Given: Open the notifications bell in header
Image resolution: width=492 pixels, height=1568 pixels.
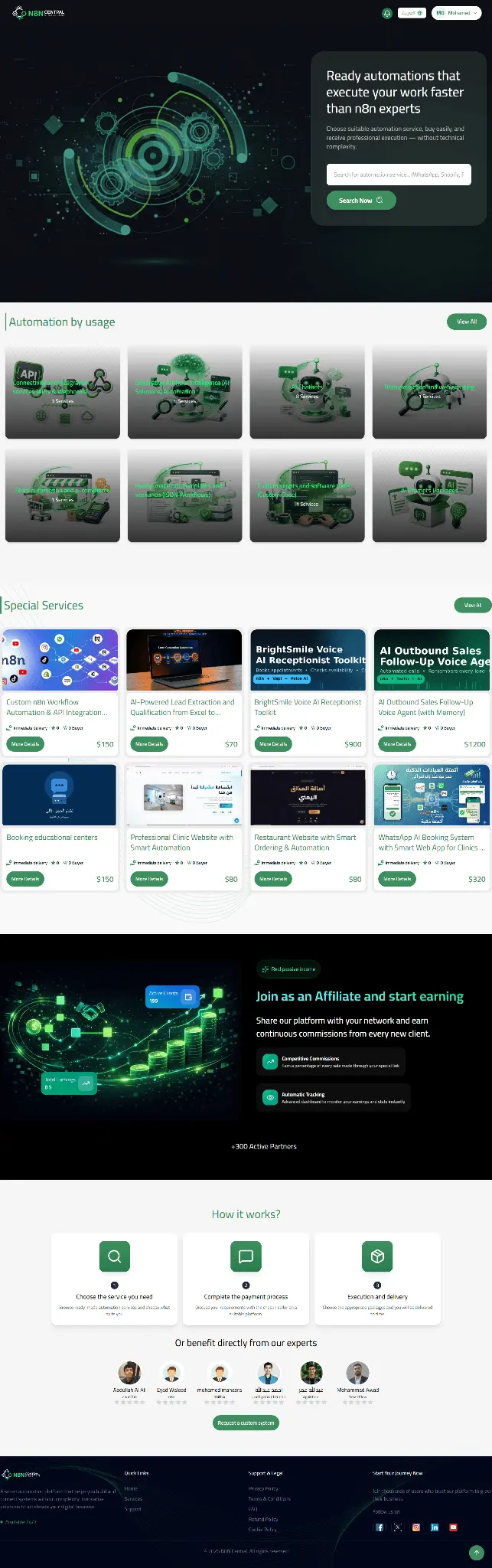Looking at the screenshot, I should 387,13.
